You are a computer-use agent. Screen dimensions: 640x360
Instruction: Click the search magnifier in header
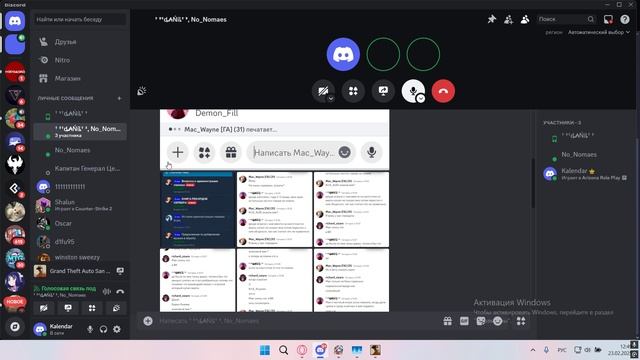(x=591, y=19)
